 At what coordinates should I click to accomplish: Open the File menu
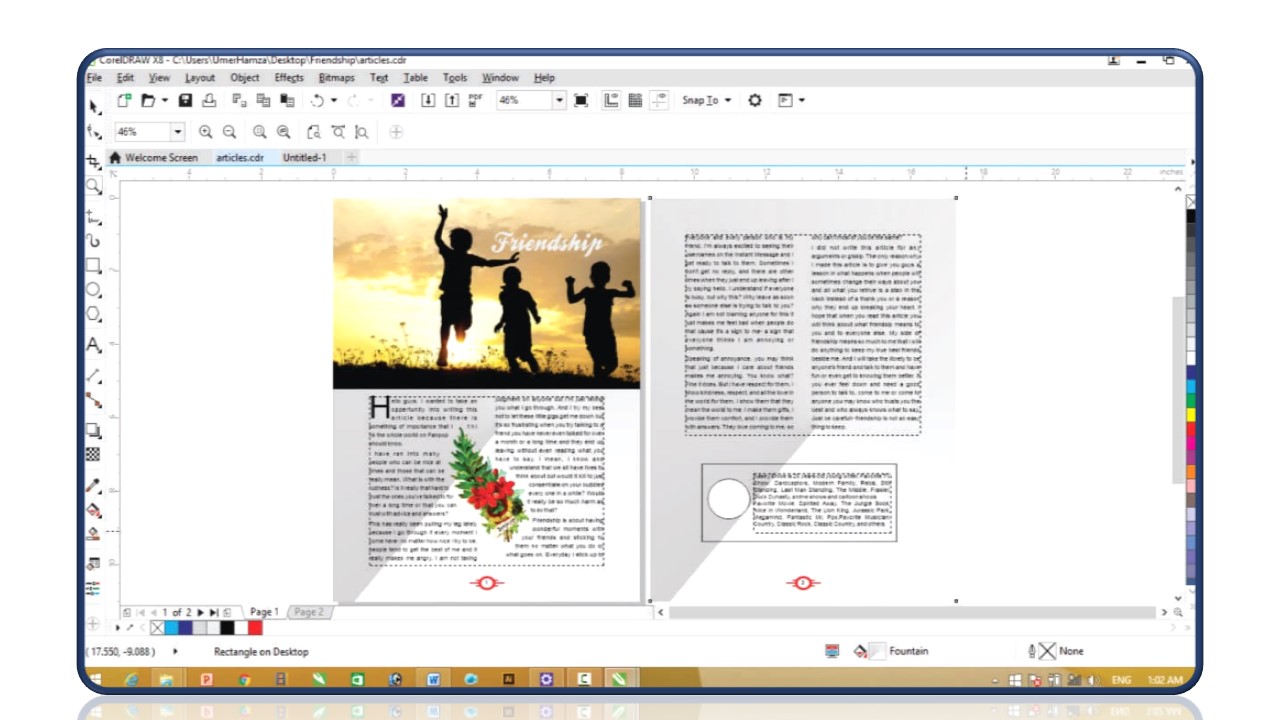pyautogui.click(x=94, y=77)
